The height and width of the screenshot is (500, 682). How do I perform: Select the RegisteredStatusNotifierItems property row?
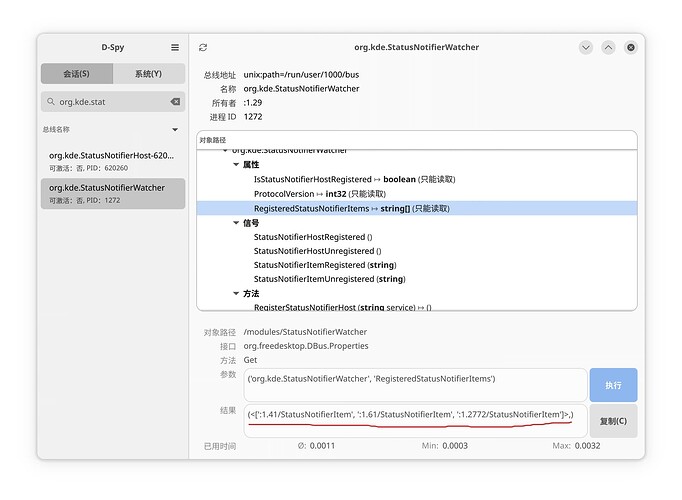point(417,209)
